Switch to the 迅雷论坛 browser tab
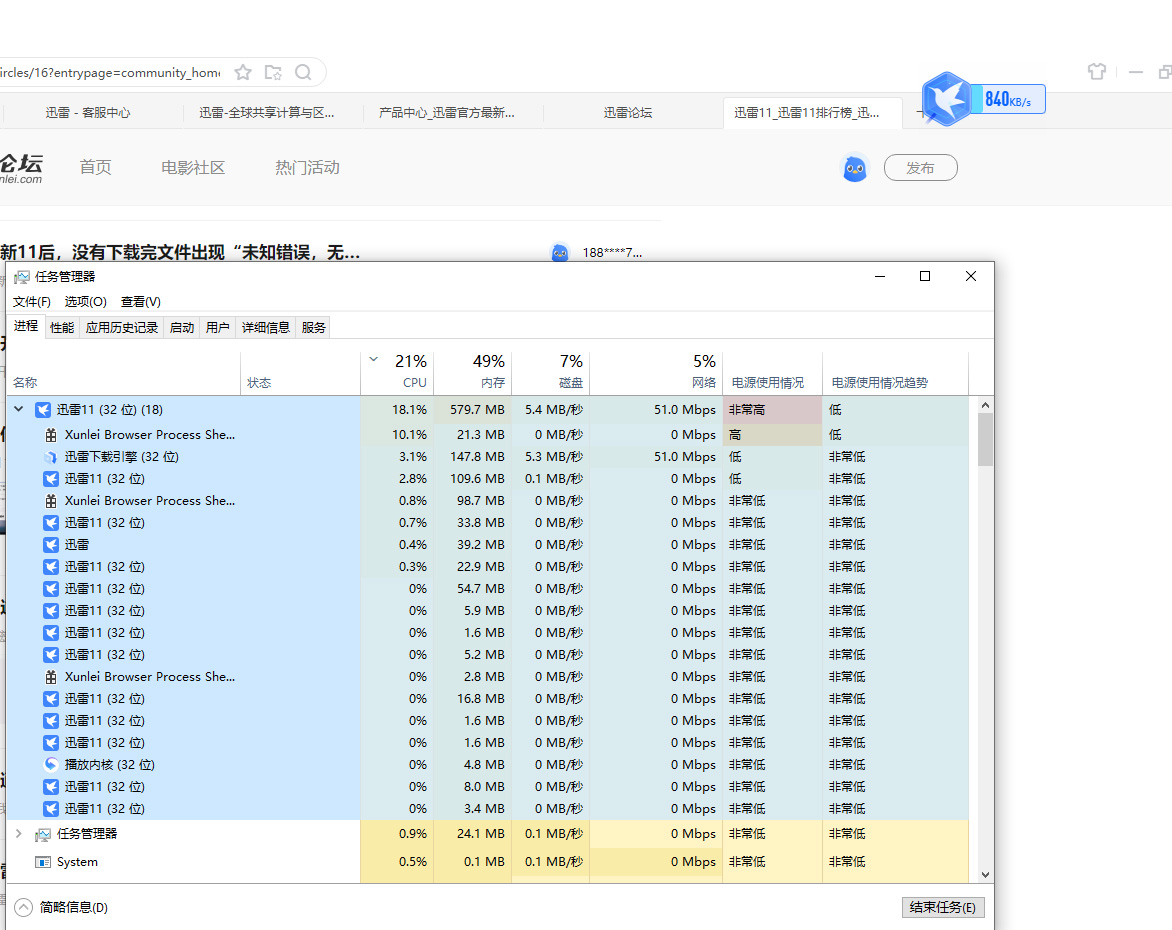This screenshot has height=930, width=1172. click(630, 113)
